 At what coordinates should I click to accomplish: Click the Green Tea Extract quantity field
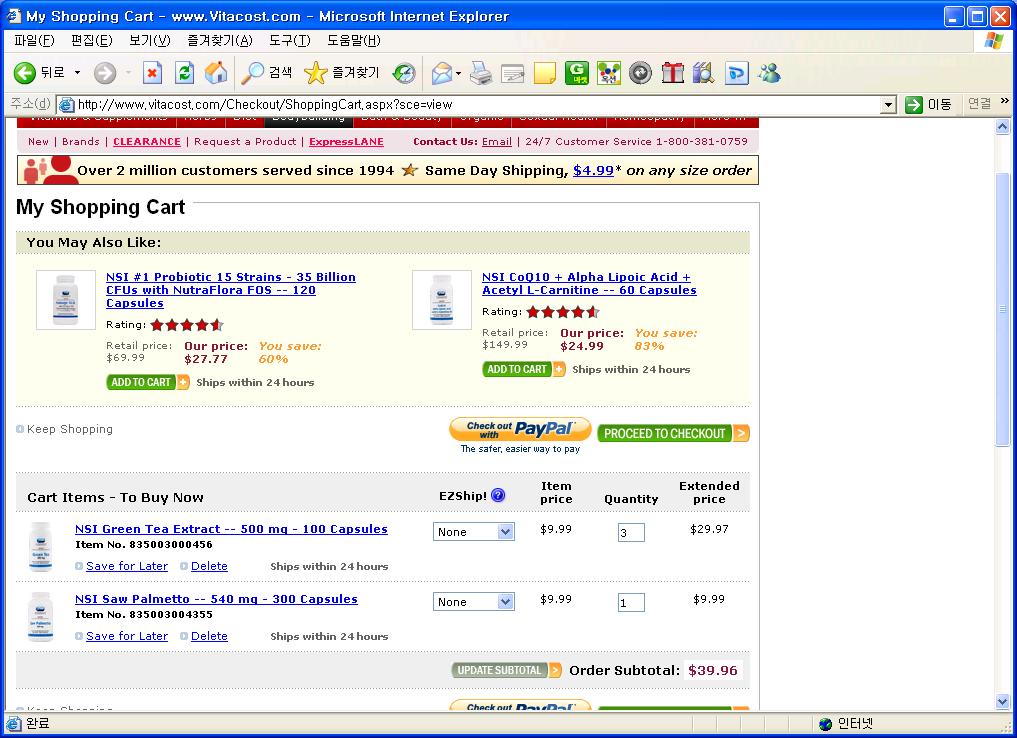(631, 532)
